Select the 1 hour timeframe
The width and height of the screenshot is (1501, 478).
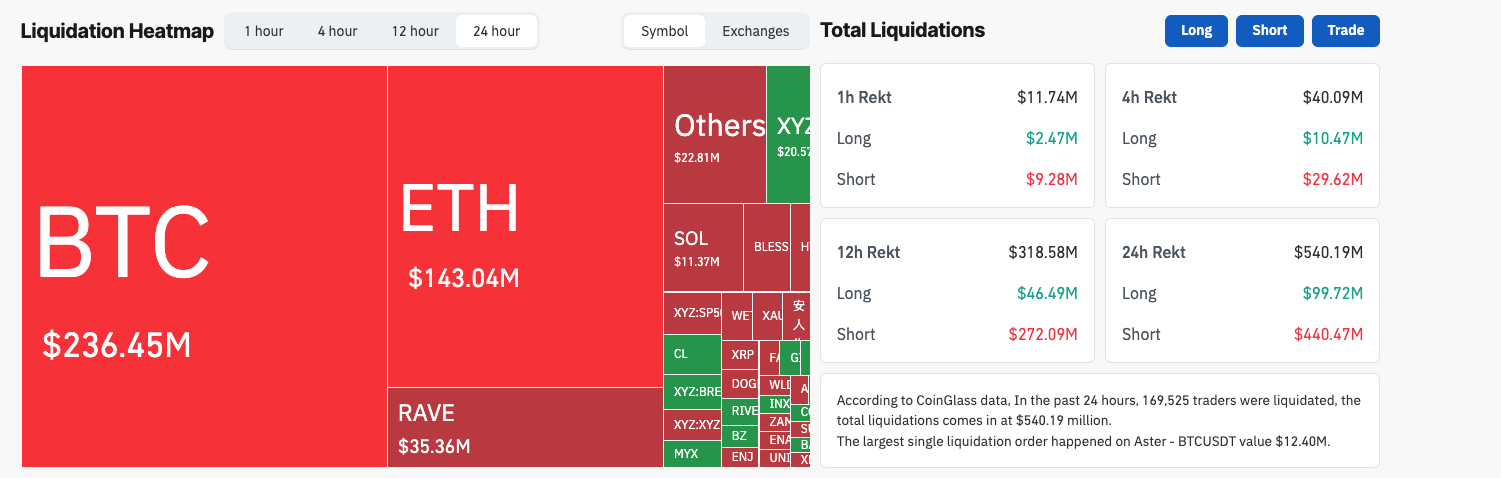coord(264,31)
